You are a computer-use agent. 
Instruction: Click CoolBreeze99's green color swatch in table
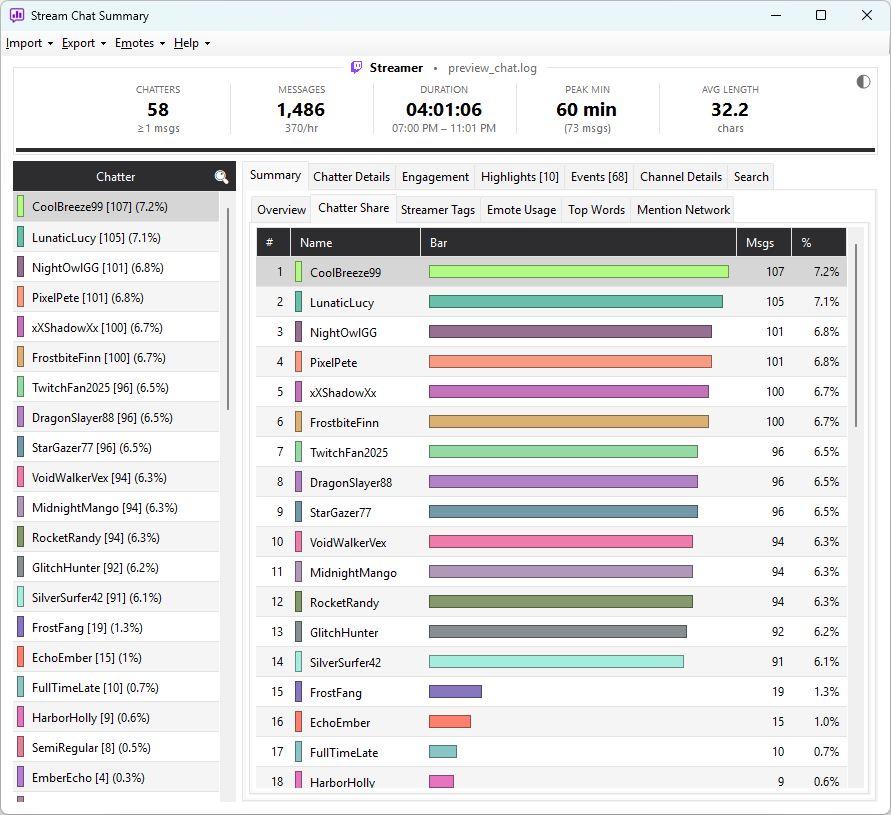[298, 272]
